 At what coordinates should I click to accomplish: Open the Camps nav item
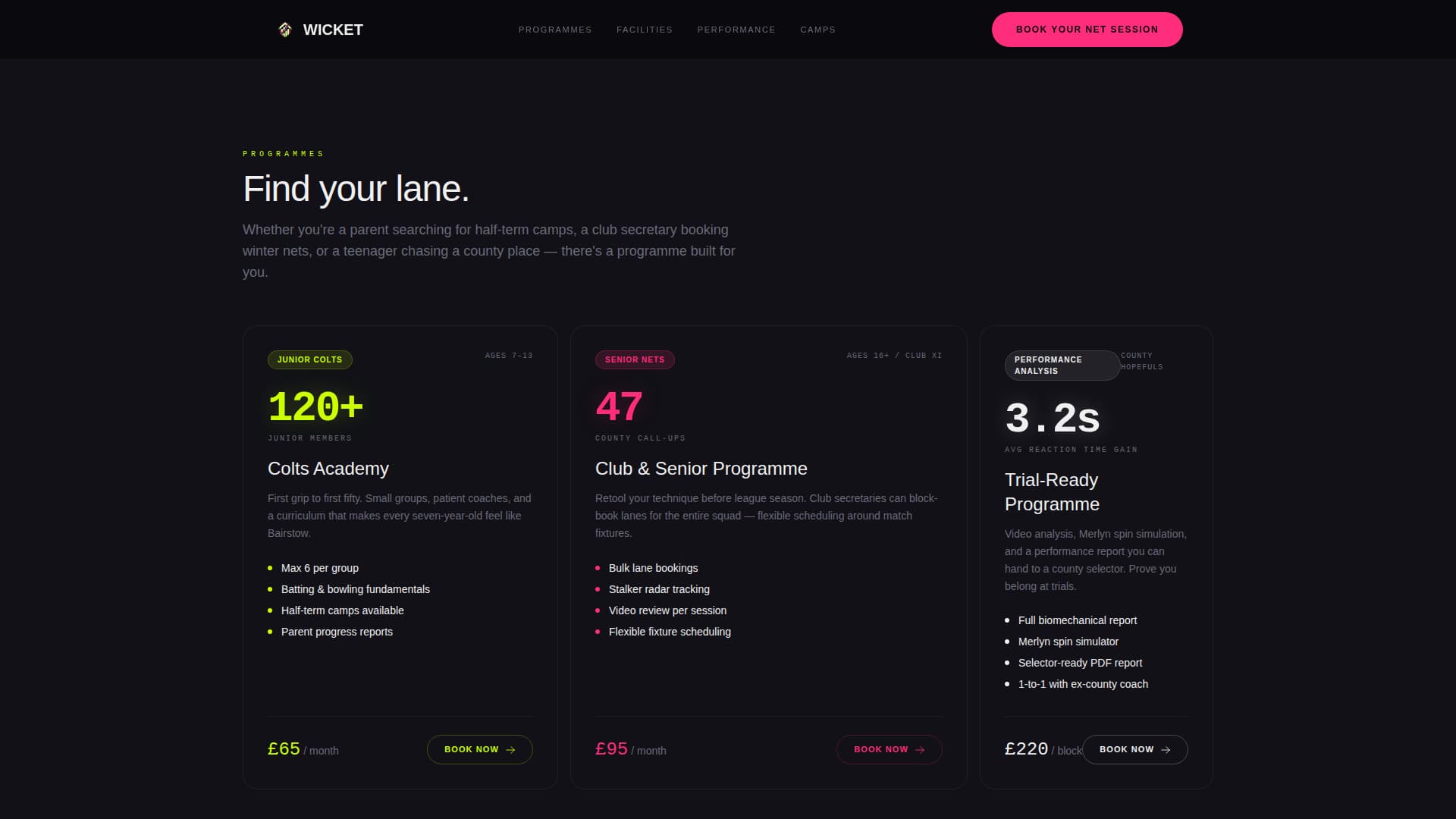click(x=817, y=30)
